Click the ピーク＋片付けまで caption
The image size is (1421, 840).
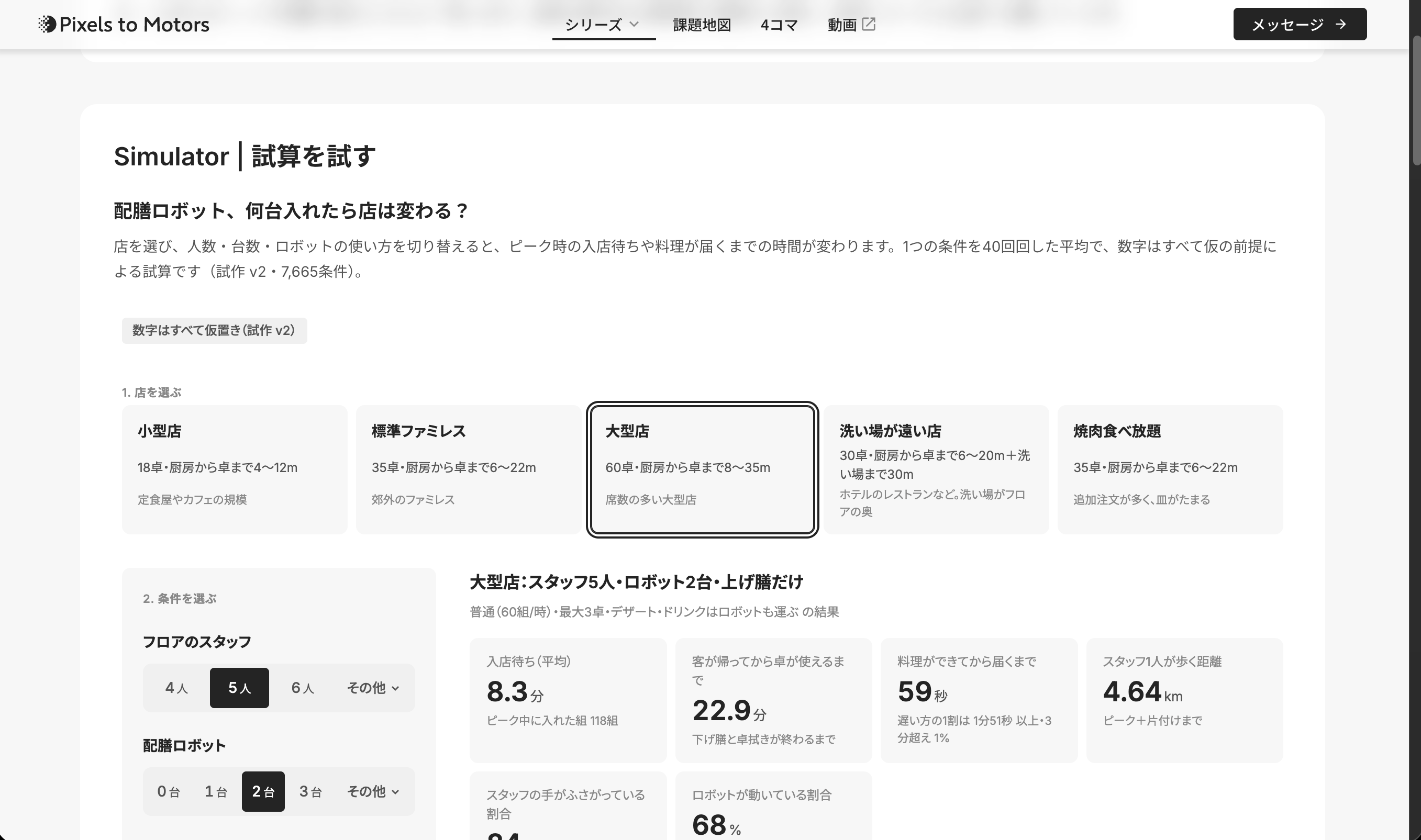(1152, 721)
